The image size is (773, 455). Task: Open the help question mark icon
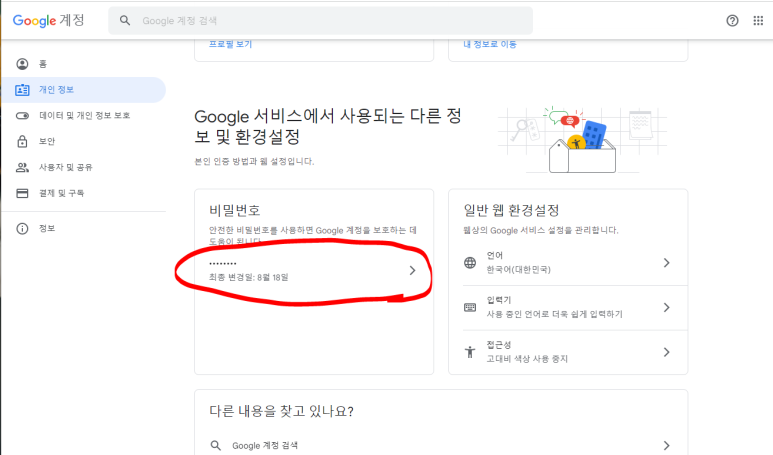click(732, 20)
